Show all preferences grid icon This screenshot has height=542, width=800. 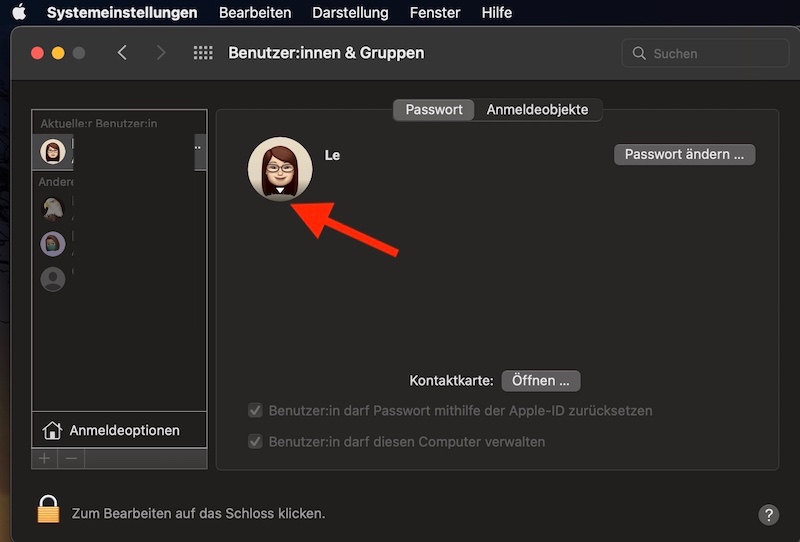[203, 53]
